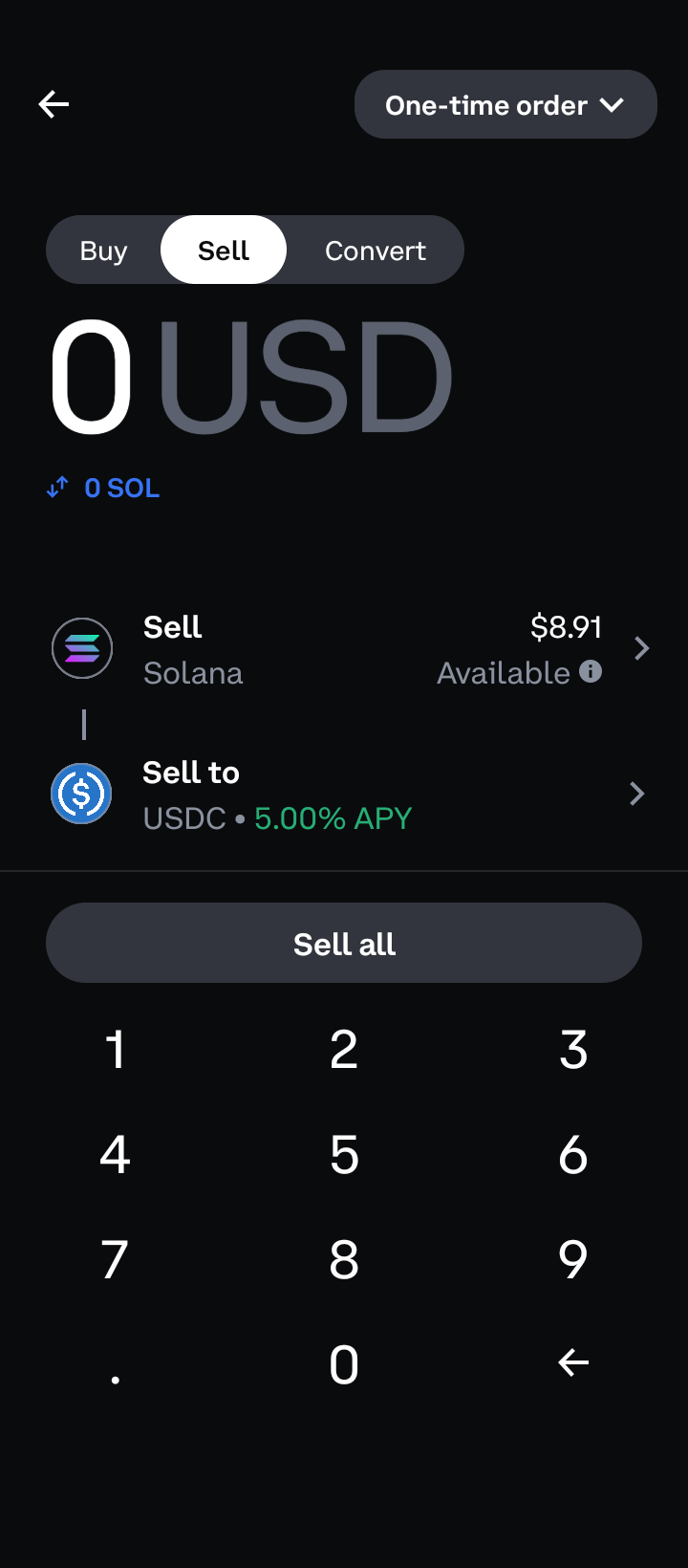Tap the USDC coin icon
Viewport: 688px width, 1568px height.
81,794
